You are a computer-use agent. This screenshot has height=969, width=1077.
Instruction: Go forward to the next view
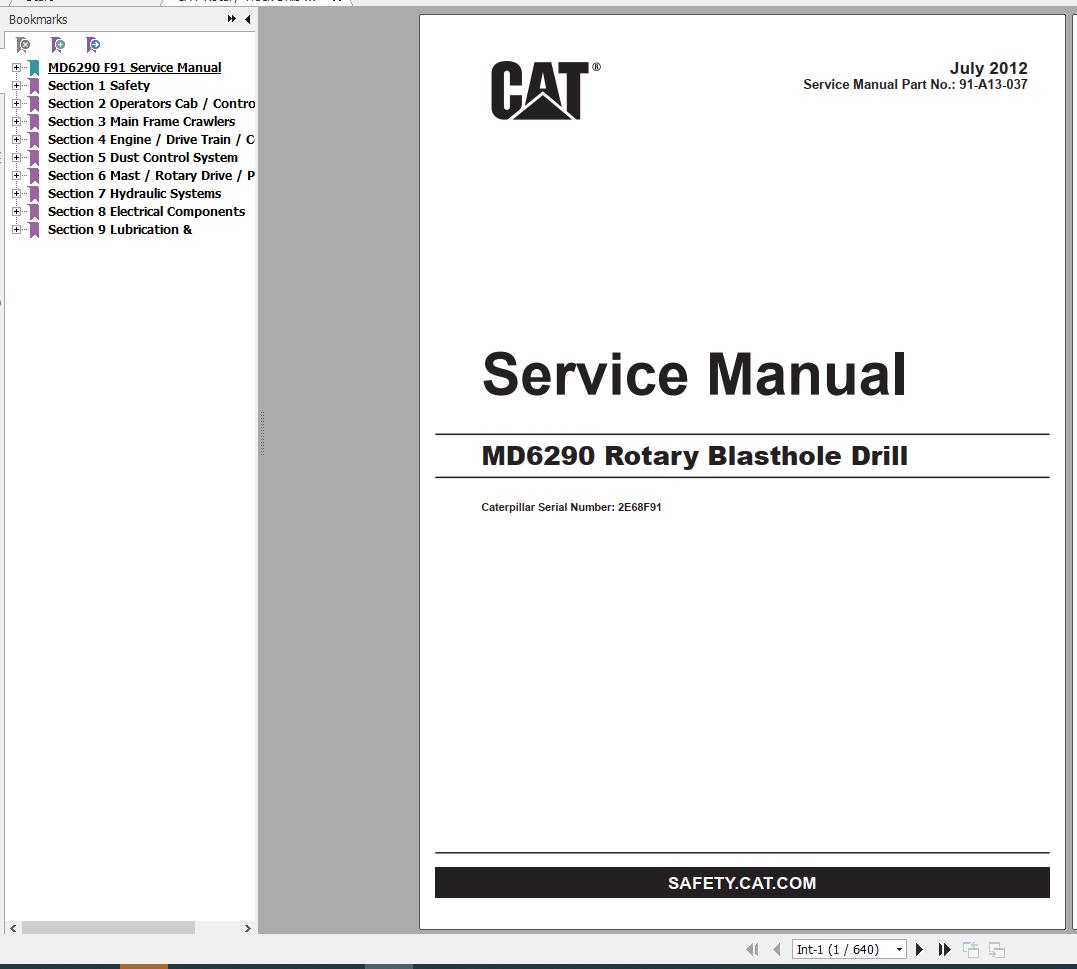[996, 949]
